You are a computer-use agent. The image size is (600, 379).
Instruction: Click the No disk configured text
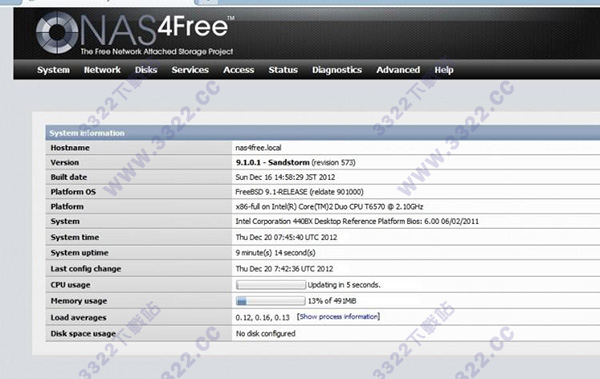[x=266, y=334]
